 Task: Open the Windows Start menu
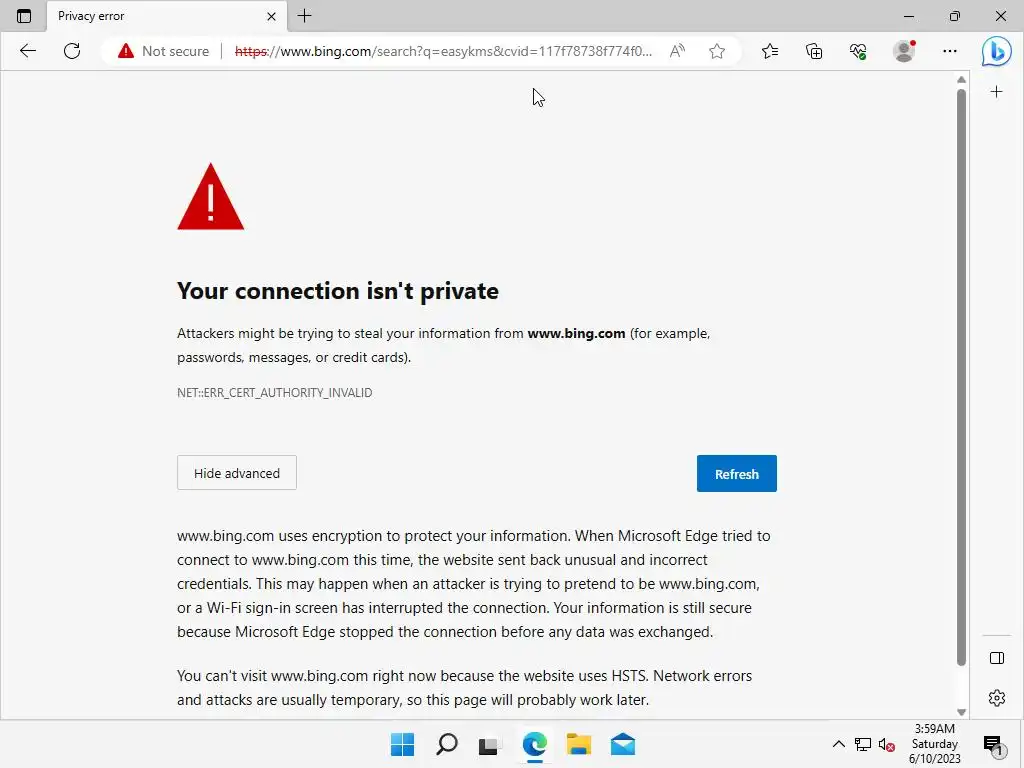402,744
